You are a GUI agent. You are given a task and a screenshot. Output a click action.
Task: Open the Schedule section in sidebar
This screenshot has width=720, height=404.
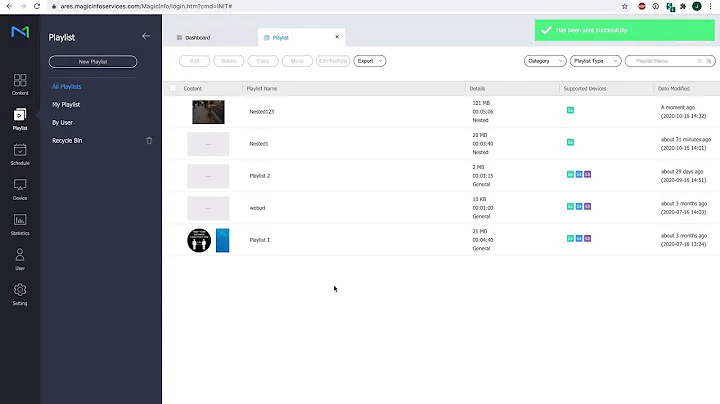point(20,154)
